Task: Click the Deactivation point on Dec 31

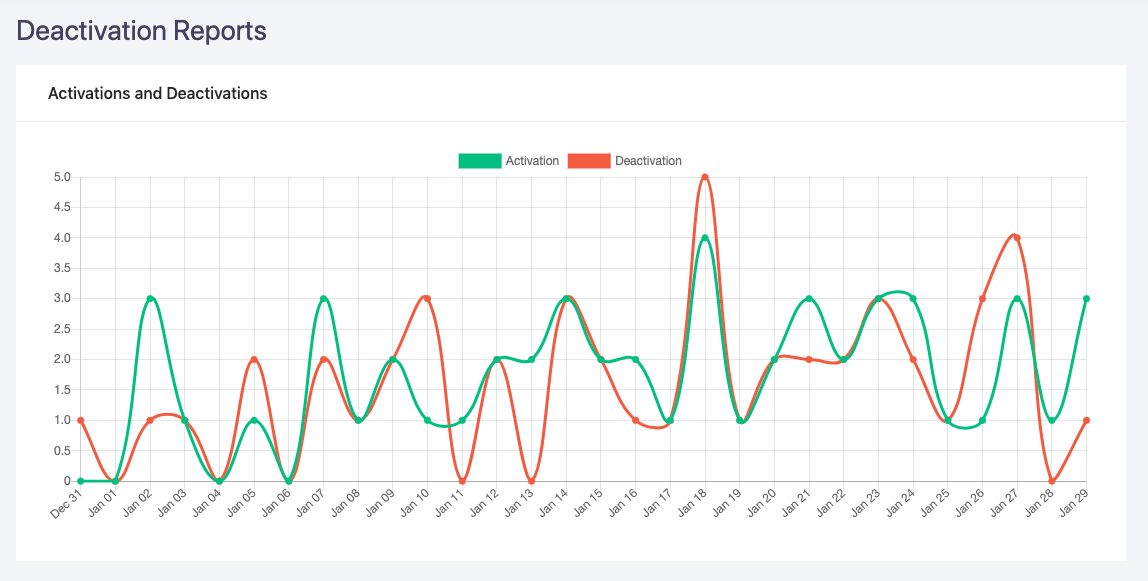Action: coord(81,420)
